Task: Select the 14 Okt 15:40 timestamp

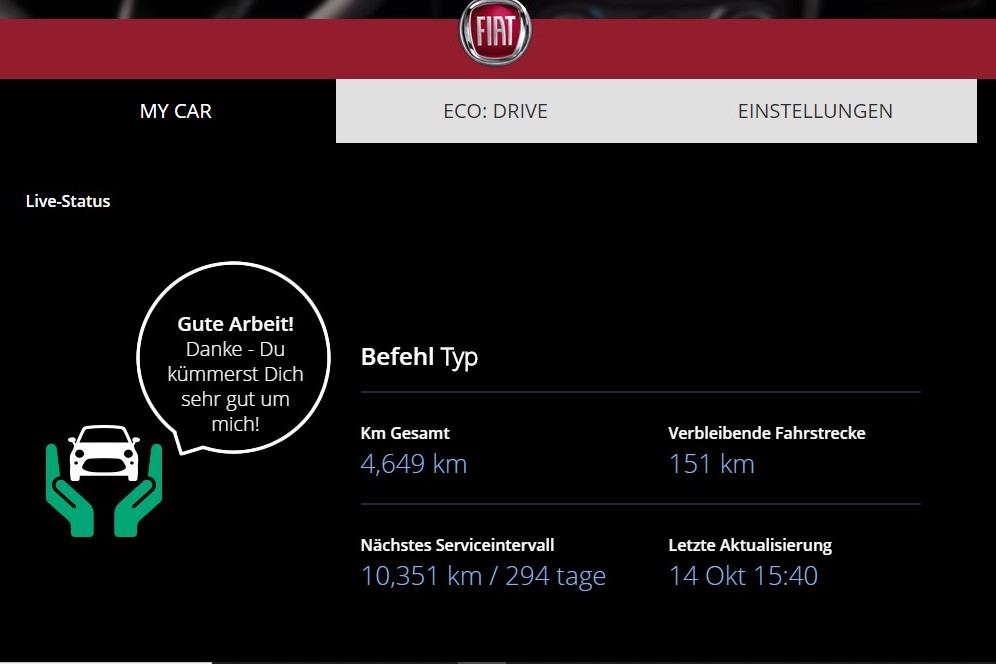Action: tap(743, 576)
